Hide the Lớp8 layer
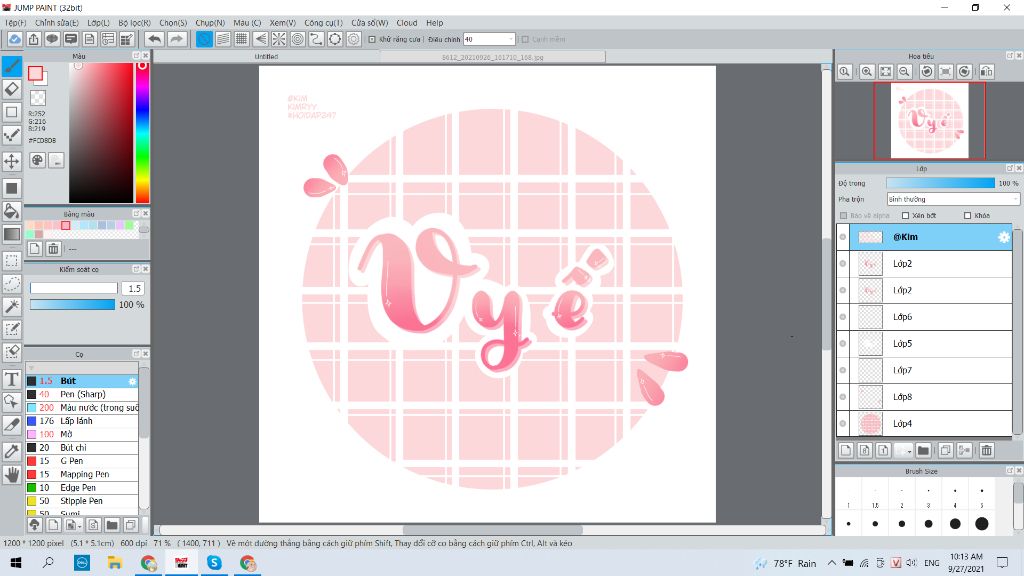 842,397
